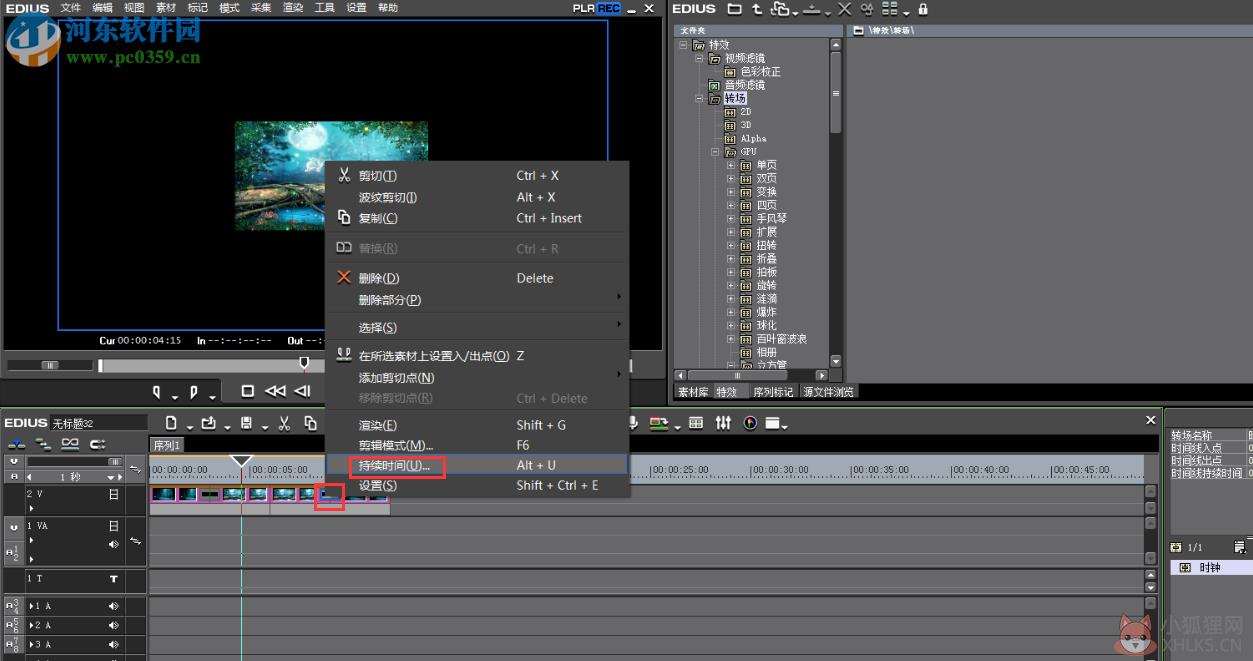Click the delete X icon in effects panel
Viewport: 1253px width, 661px height.
pos(844,9)
